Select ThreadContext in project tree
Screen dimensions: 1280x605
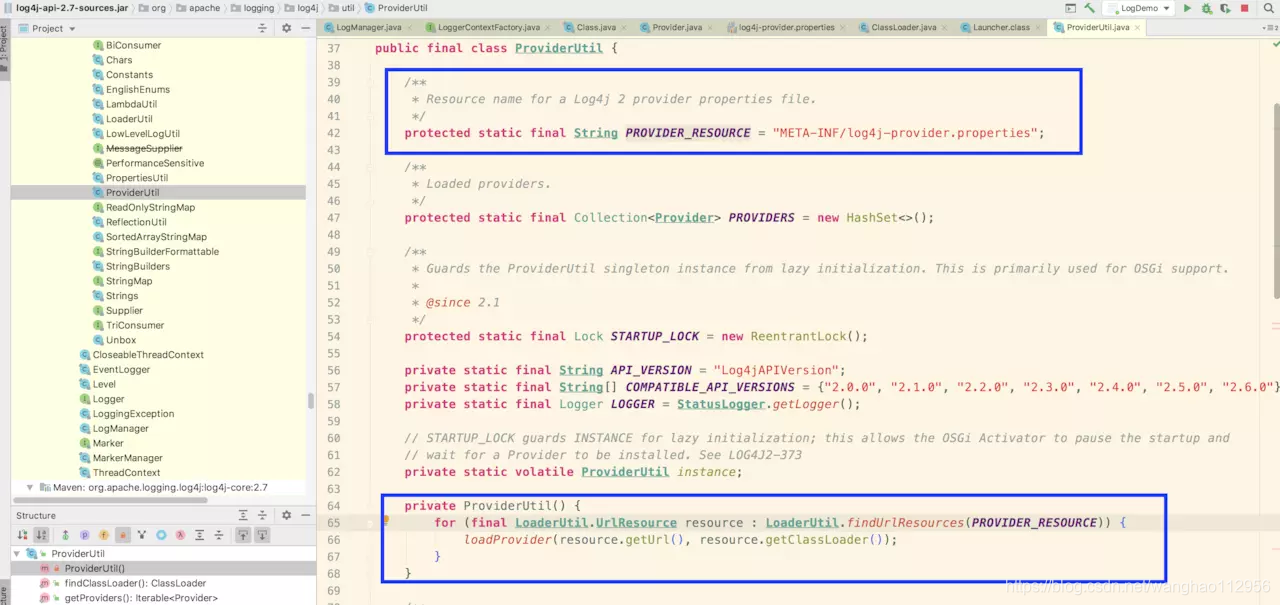126,473
